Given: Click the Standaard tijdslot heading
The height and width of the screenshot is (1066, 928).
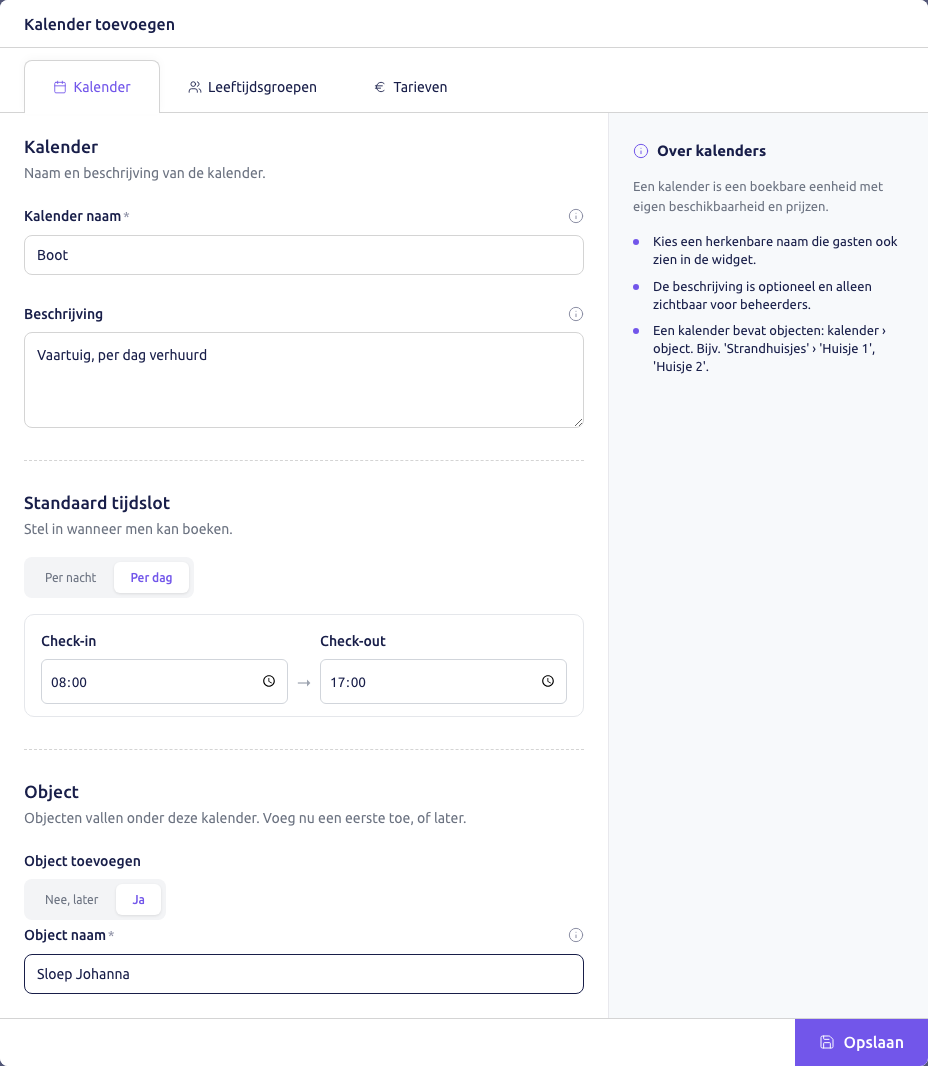Looking at the screenshot, I should click(x=97, y=503).
